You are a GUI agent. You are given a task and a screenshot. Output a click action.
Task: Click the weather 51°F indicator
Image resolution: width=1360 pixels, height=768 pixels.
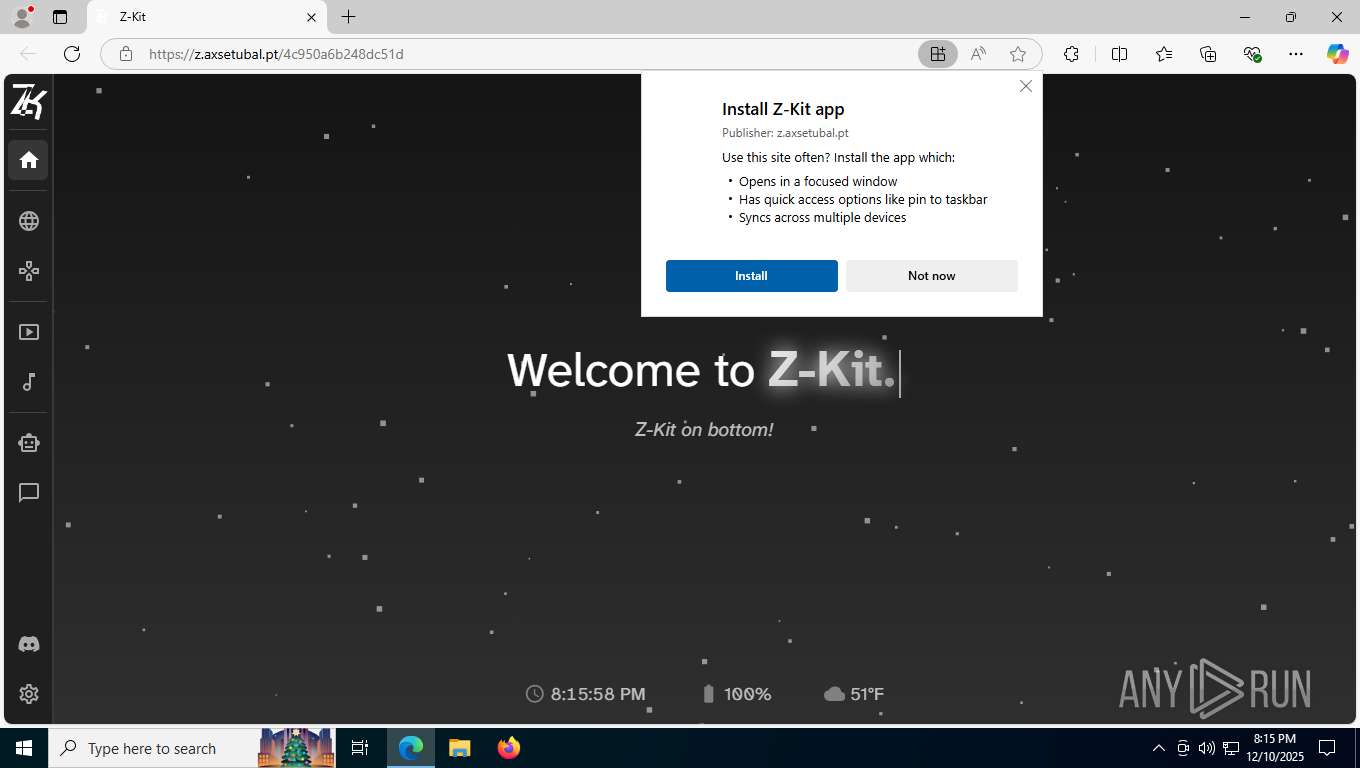pyautogui.click(x=854, y=694)
